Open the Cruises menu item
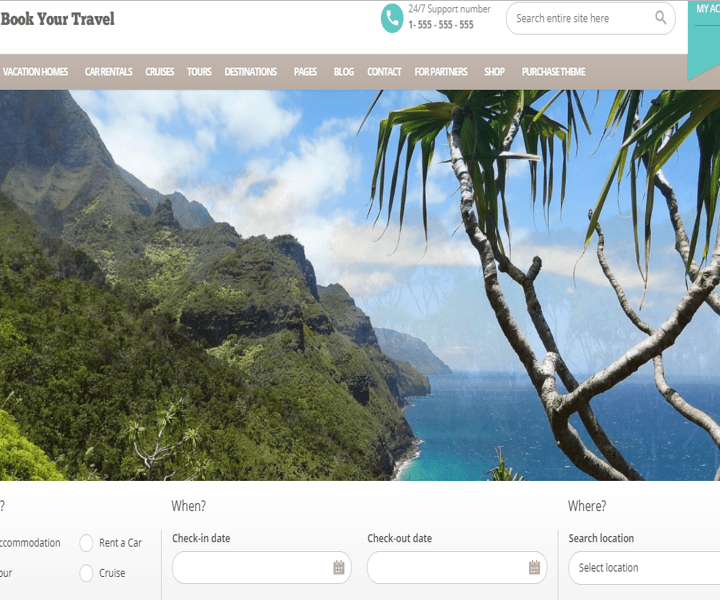The height and width of the screenshot is (600, 720). [x=160, y=72]
